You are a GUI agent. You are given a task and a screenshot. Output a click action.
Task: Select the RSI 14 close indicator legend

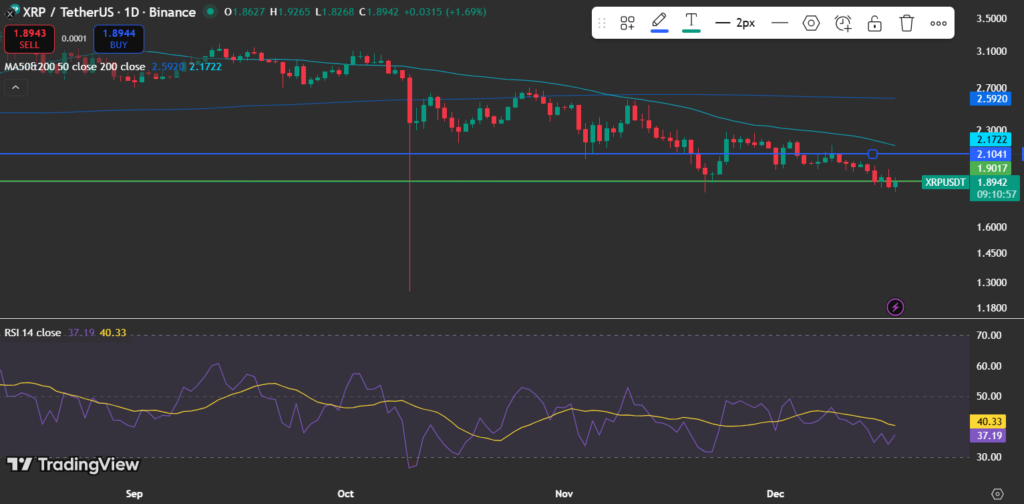pos(33,332)
